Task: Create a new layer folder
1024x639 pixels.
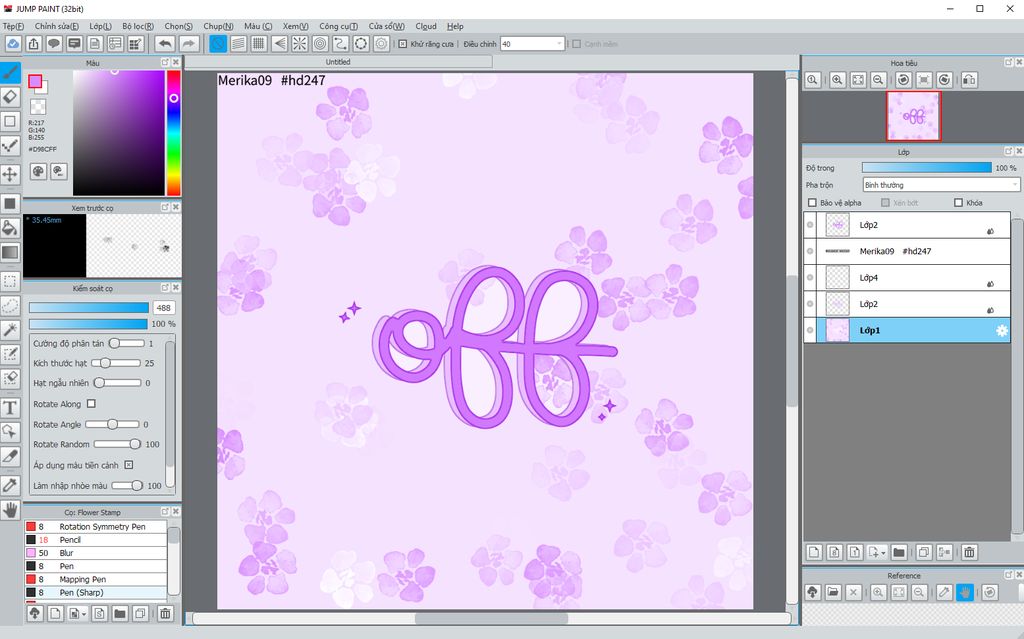Action: pyautogui.click(x=899, y=552)
